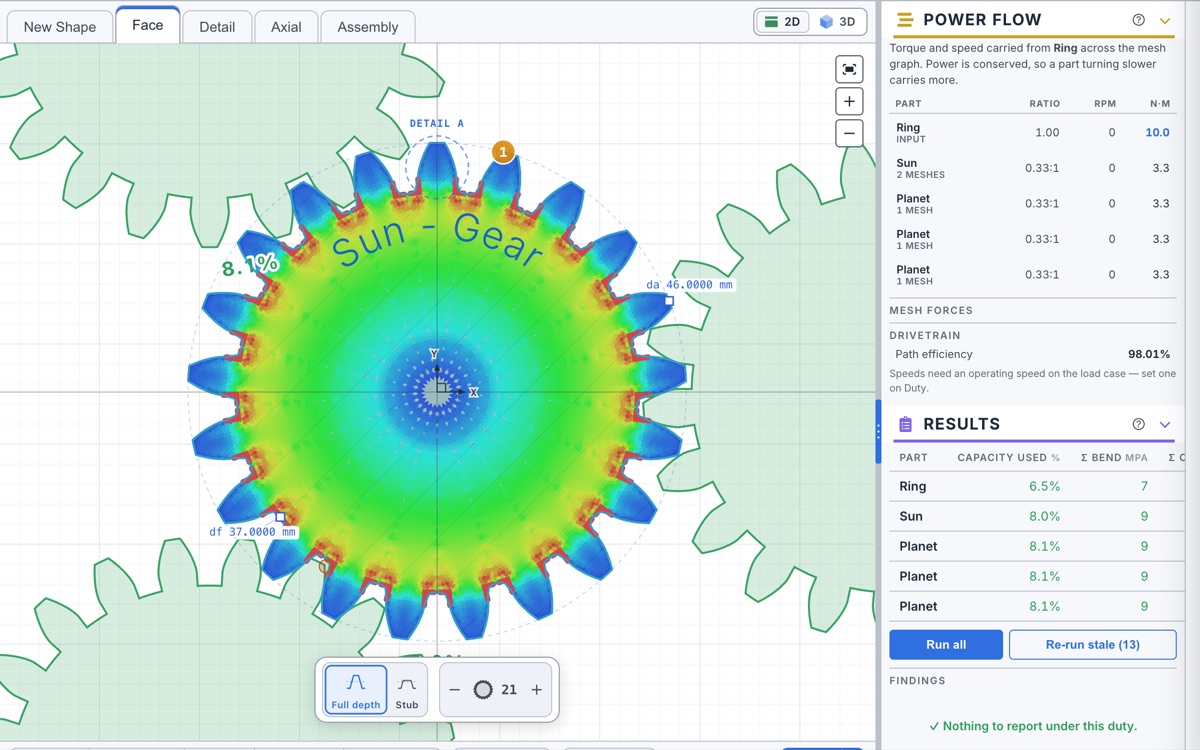Click the gear icon beside tooth count

pos(483,690)
